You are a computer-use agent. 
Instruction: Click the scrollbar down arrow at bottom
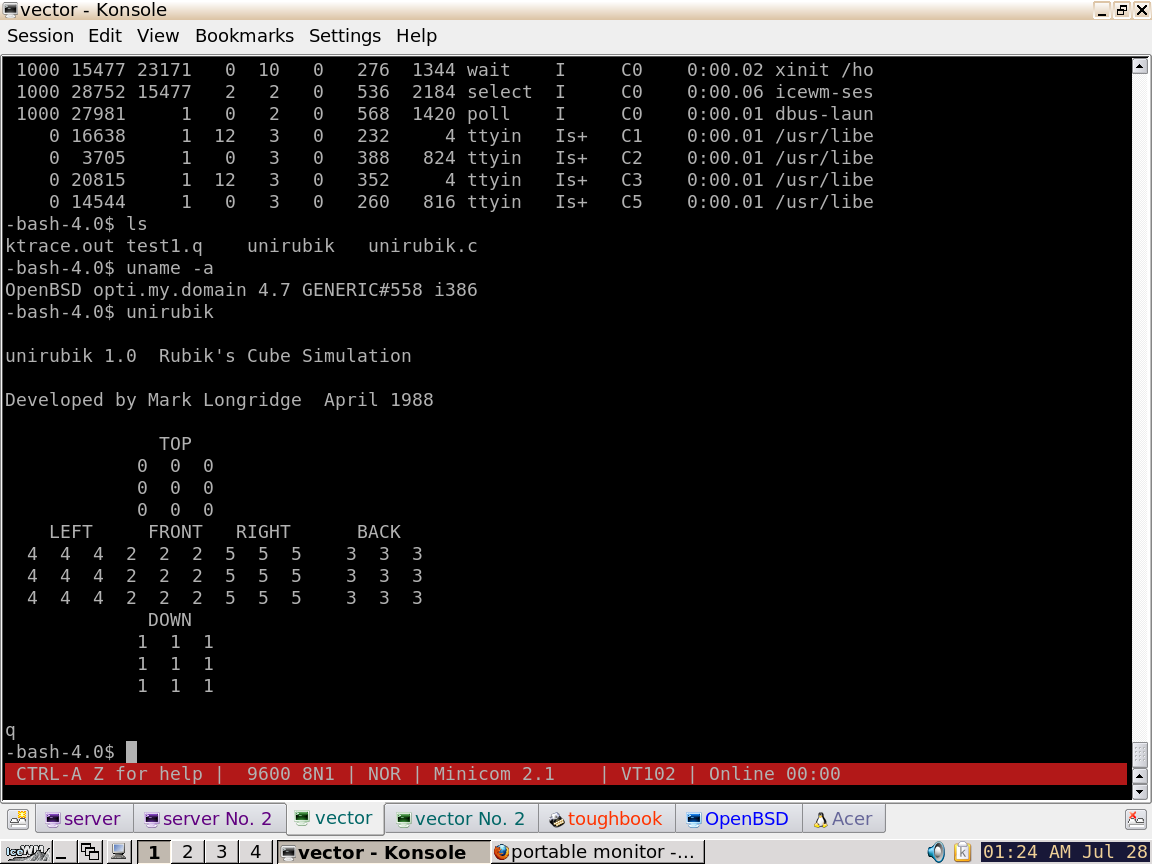[x=1139, y=791]
